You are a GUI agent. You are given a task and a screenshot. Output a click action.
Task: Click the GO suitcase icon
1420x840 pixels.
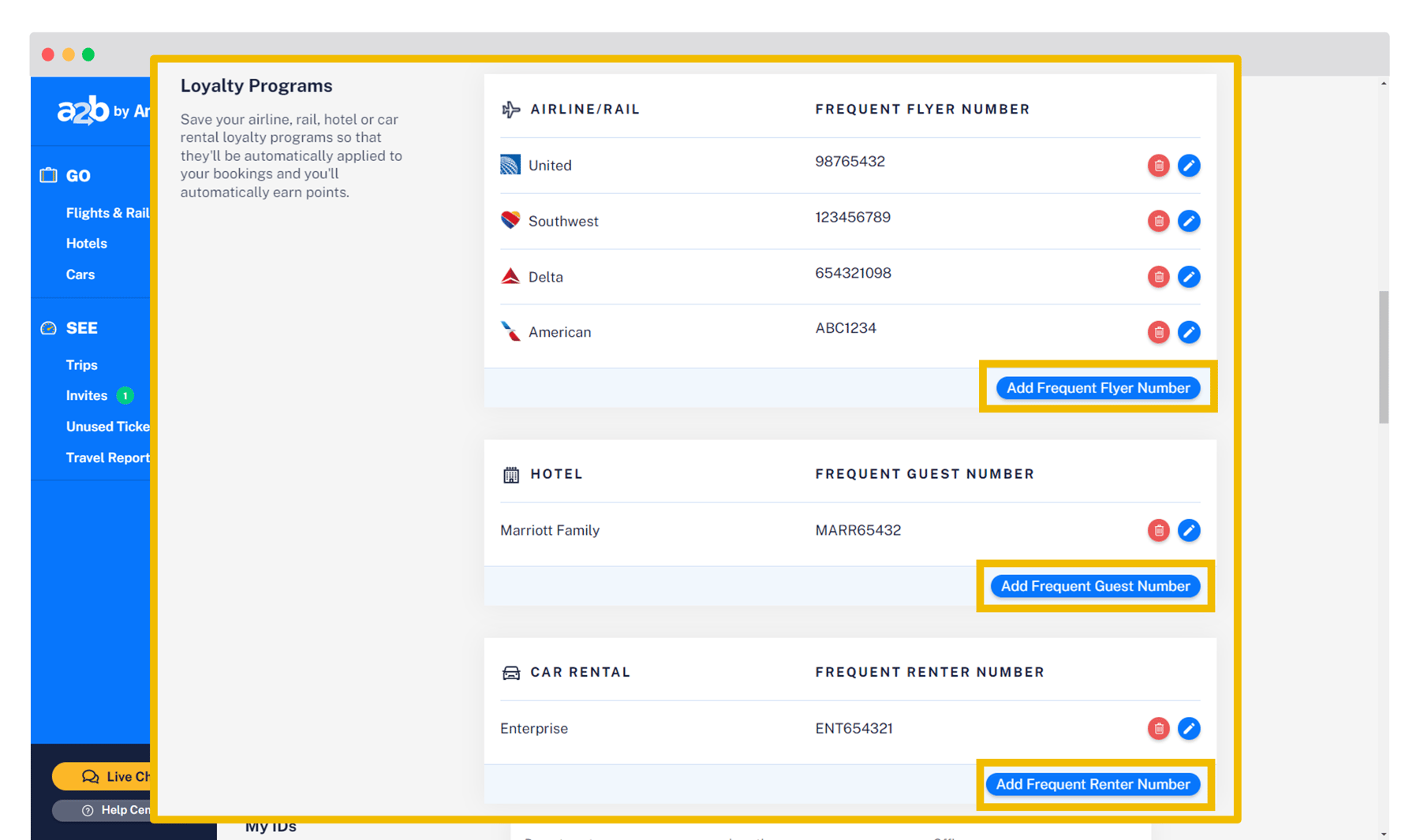[49, 175]
